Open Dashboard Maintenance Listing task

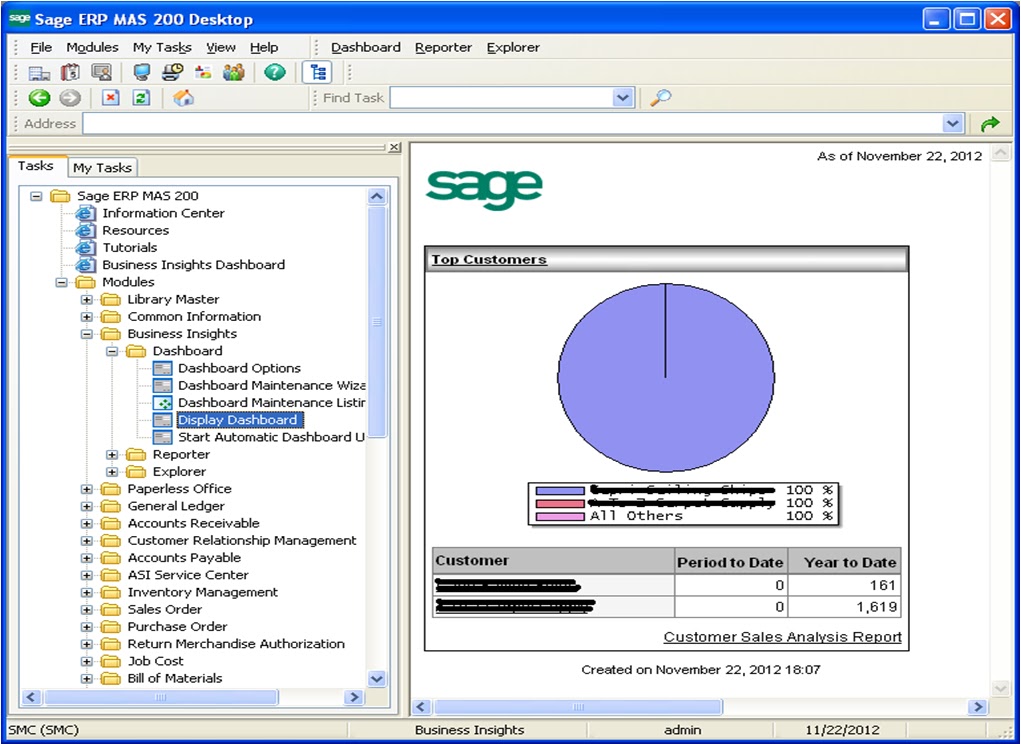tap(271, 403)
